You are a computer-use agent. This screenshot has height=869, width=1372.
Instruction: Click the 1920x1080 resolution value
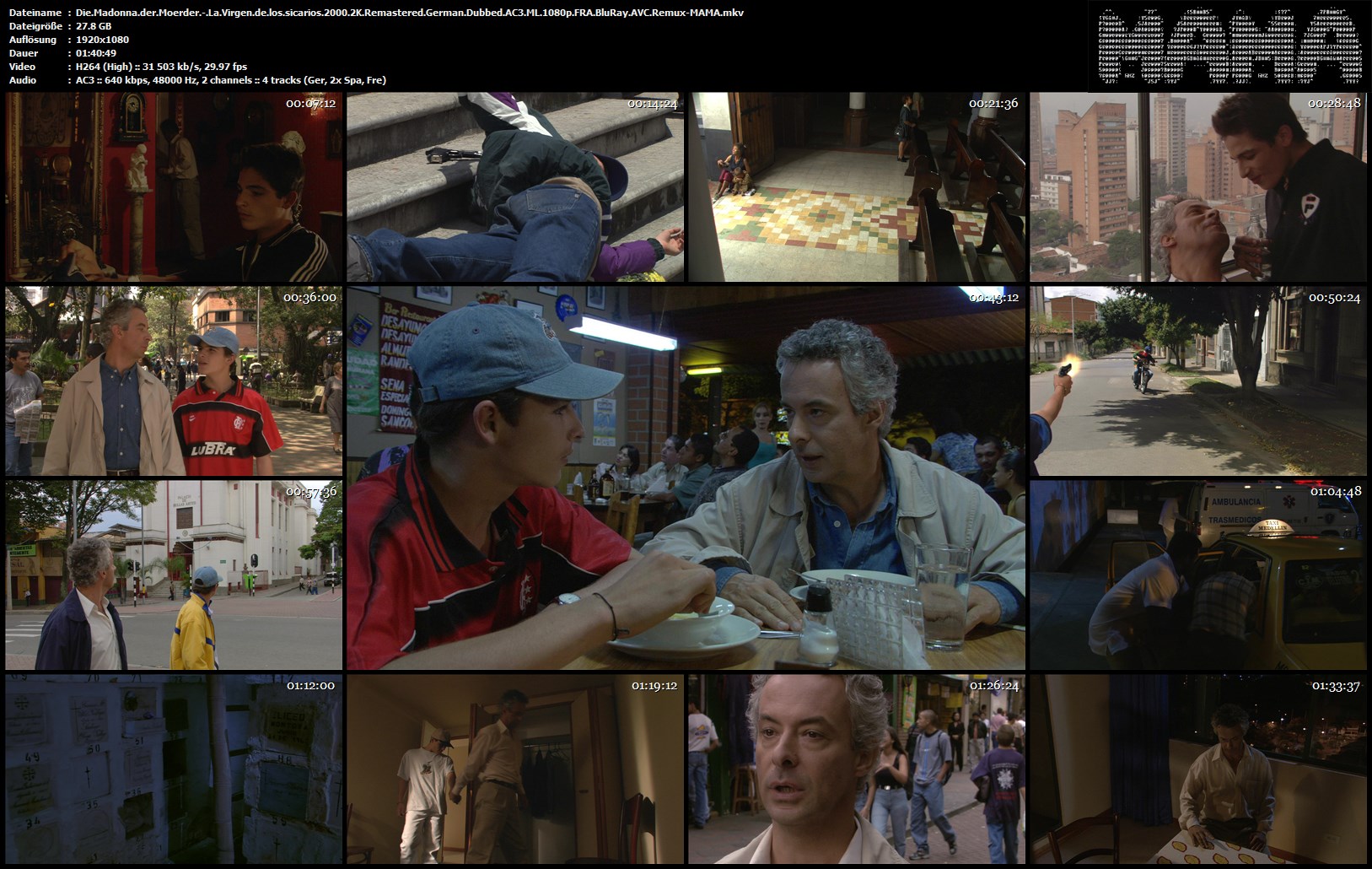[102, 40]
